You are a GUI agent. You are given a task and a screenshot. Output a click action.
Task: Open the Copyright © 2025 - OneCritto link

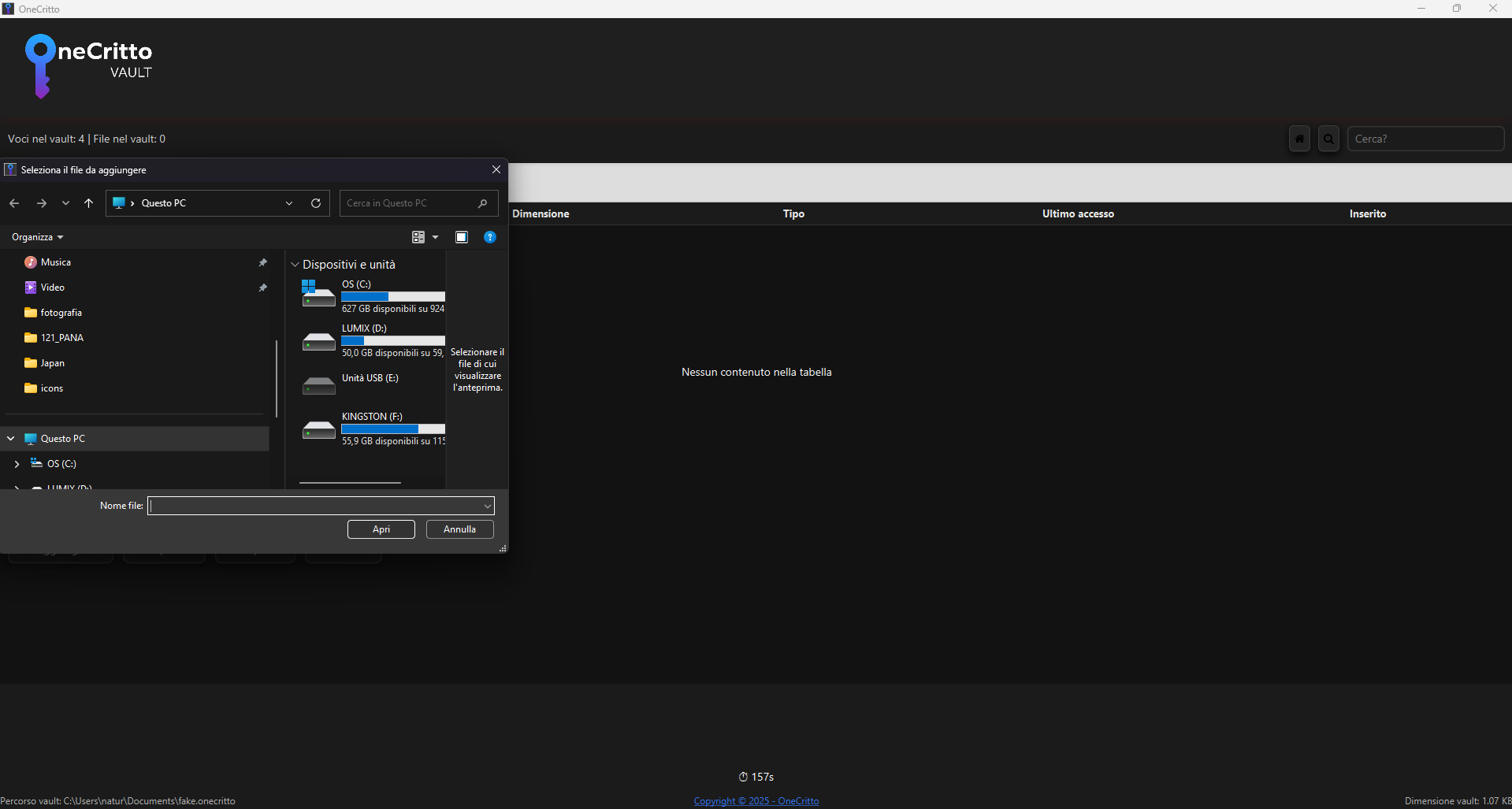(x=756, y=800)
